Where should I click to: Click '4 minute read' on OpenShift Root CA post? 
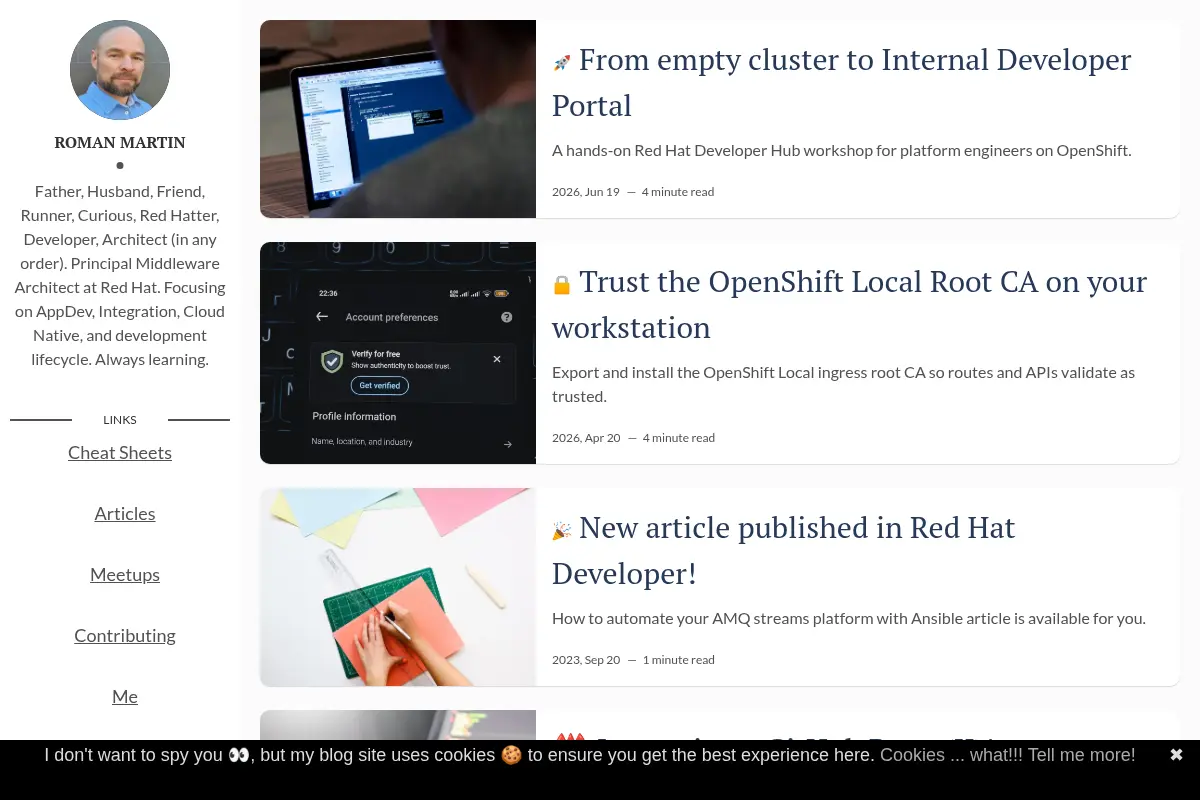pos(679,438)
